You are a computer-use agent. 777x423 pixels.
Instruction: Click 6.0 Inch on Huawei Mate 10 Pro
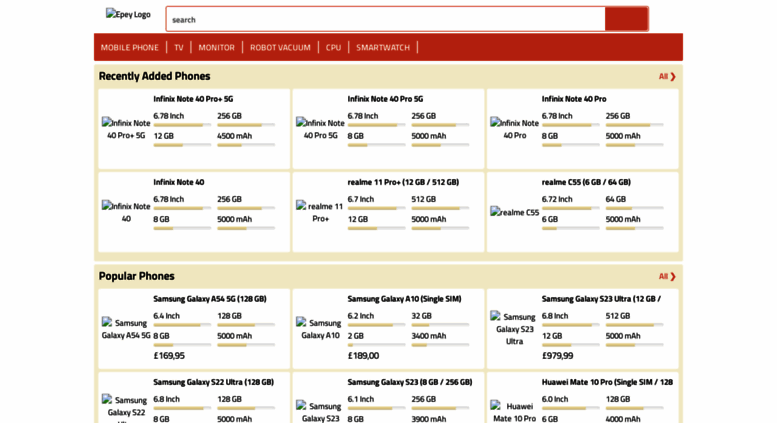[555, 399]
